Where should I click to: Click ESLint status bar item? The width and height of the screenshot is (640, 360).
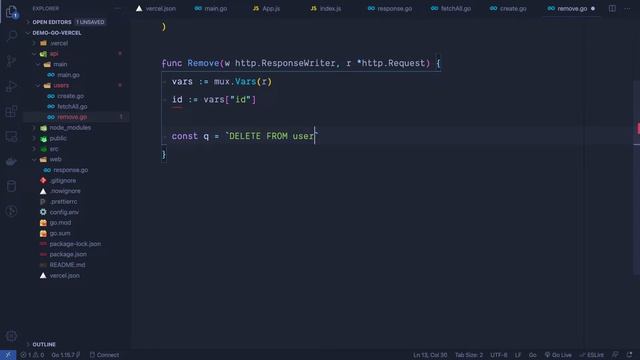(x=591, y=355)
